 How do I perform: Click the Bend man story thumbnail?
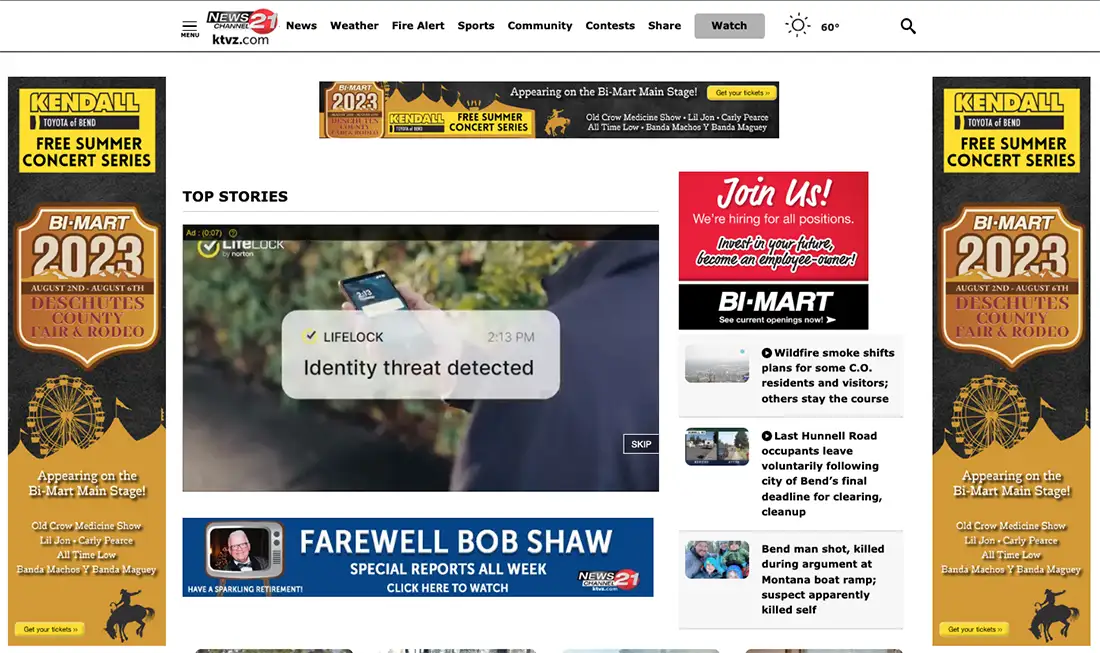717,560
